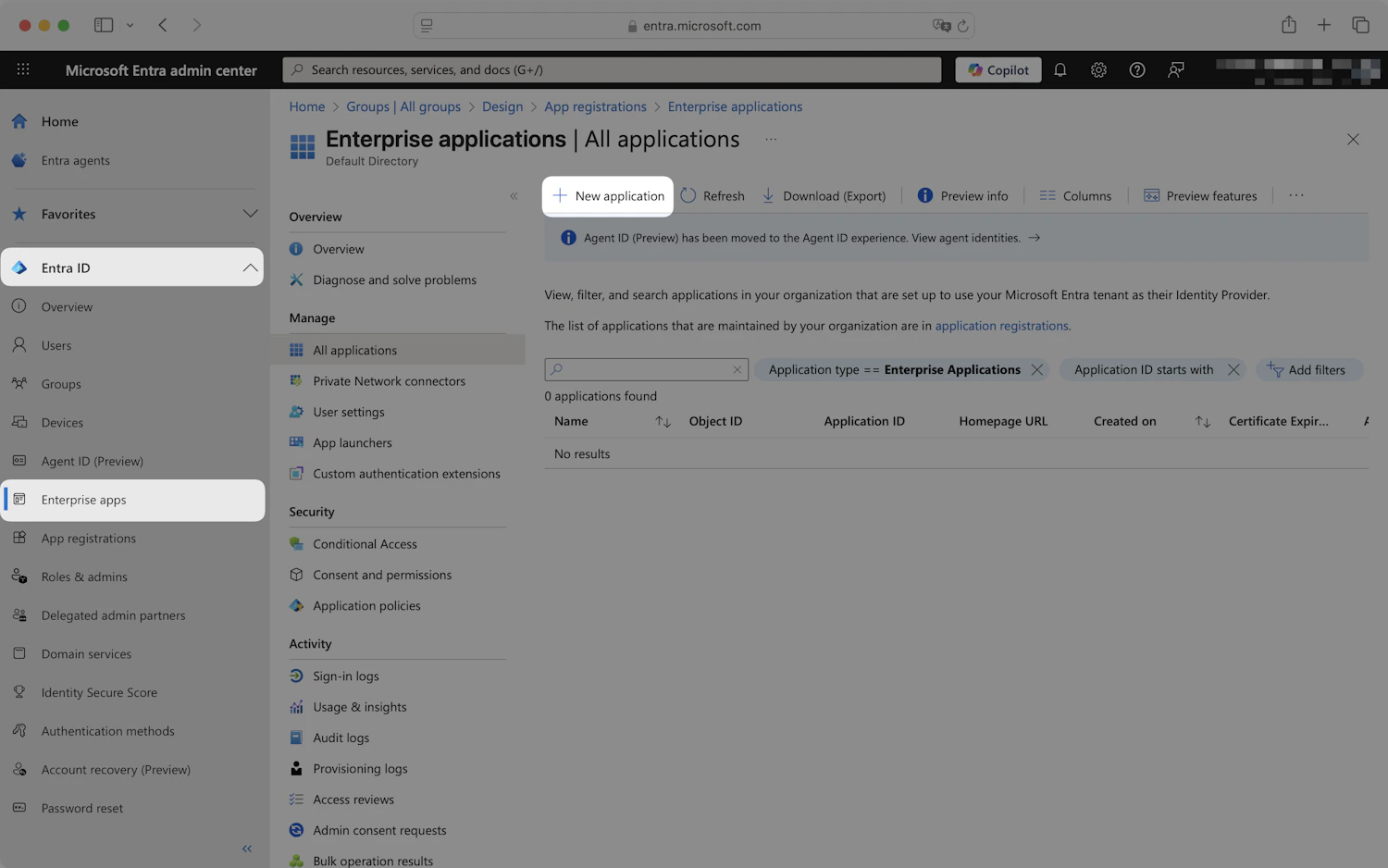Open the Application type filter pill
This screenshot has width=1388, height=868.
(x=894, y=369)
